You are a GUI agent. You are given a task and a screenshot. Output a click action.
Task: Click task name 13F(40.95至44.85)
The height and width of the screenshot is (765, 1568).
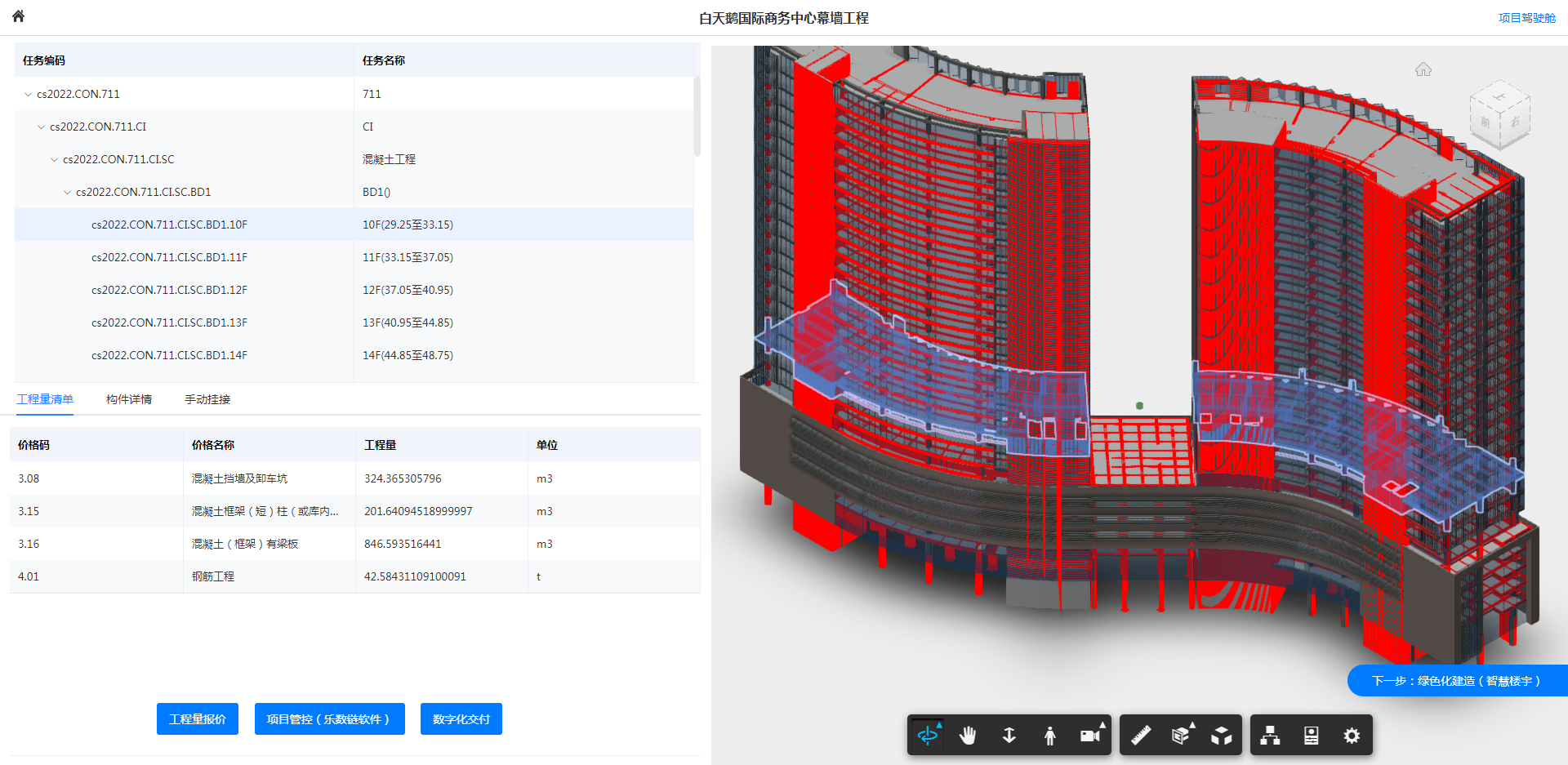(x=408, y=322)
